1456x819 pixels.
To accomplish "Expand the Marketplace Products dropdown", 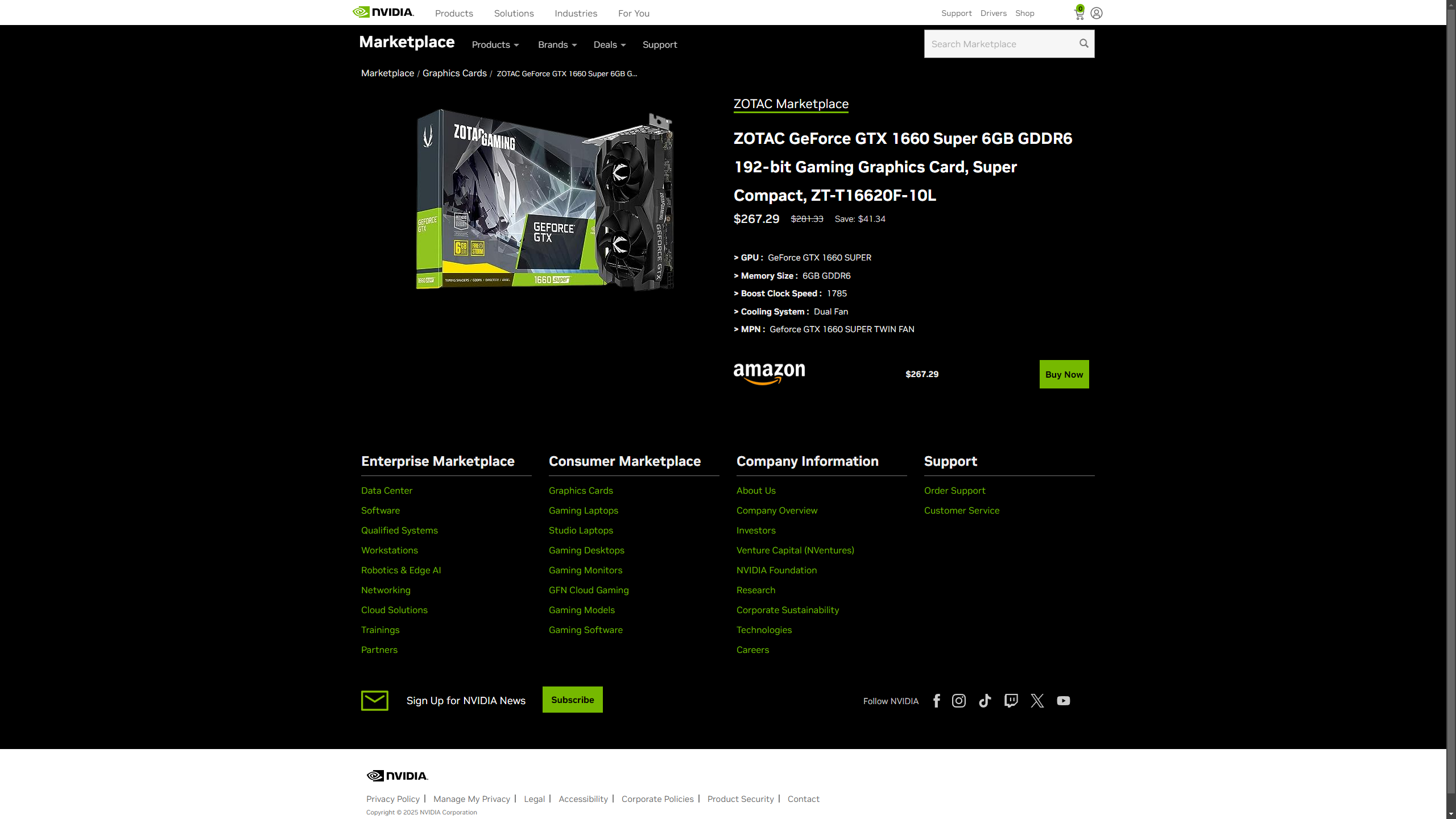I will click(495, 44).
